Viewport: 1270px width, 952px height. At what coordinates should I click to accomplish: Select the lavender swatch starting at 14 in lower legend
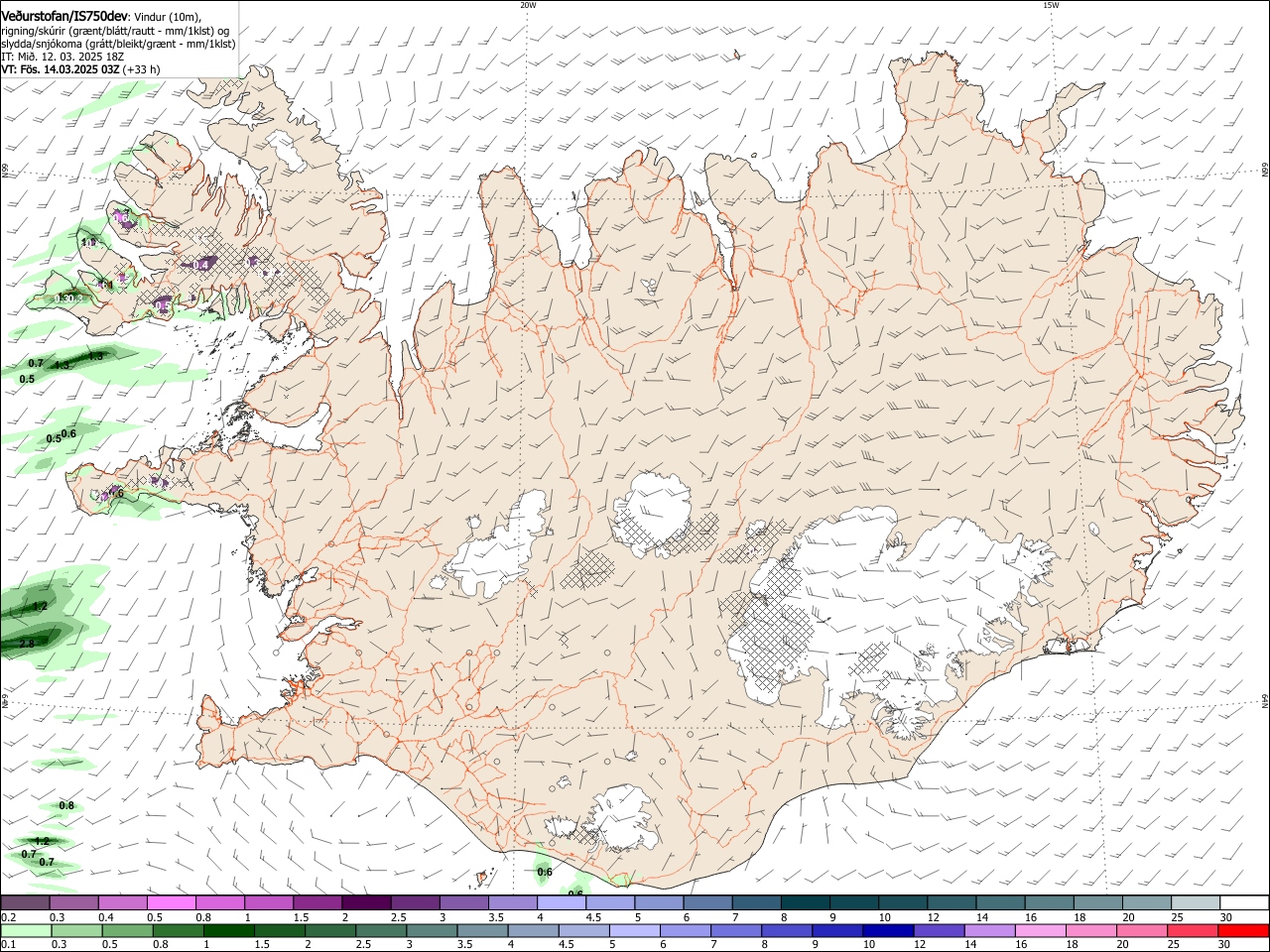point(989,931)
